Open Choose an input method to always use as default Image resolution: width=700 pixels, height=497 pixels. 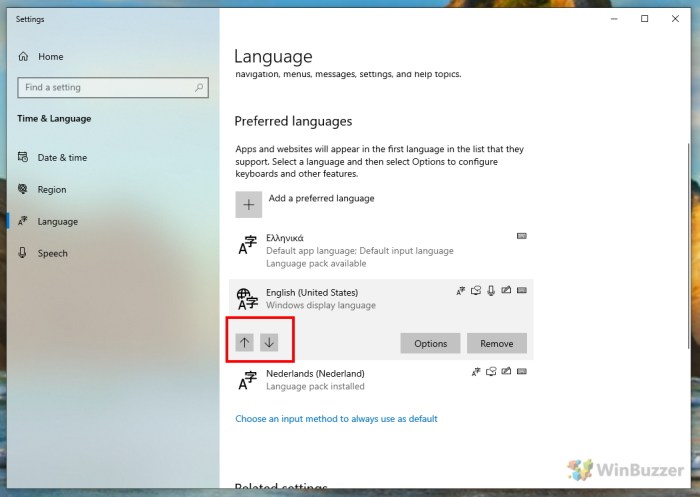coord(336,419)
